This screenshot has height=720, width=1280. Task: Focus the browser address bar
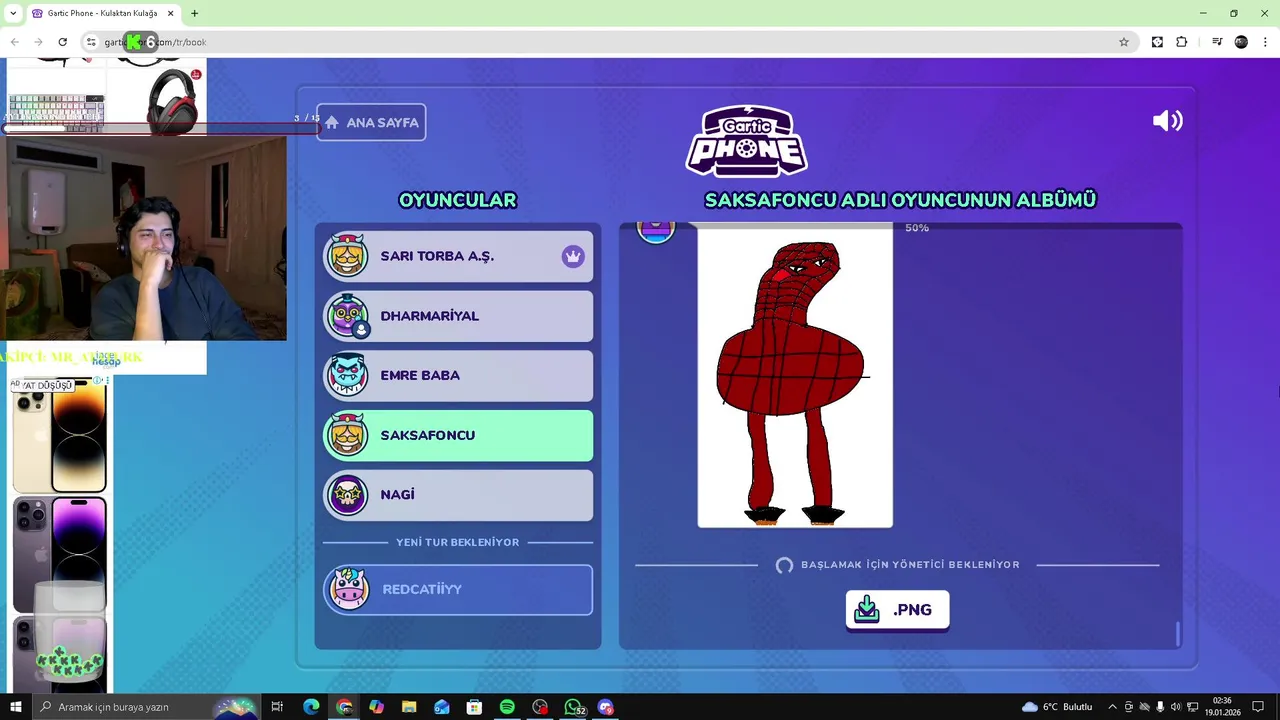[610, 42]
